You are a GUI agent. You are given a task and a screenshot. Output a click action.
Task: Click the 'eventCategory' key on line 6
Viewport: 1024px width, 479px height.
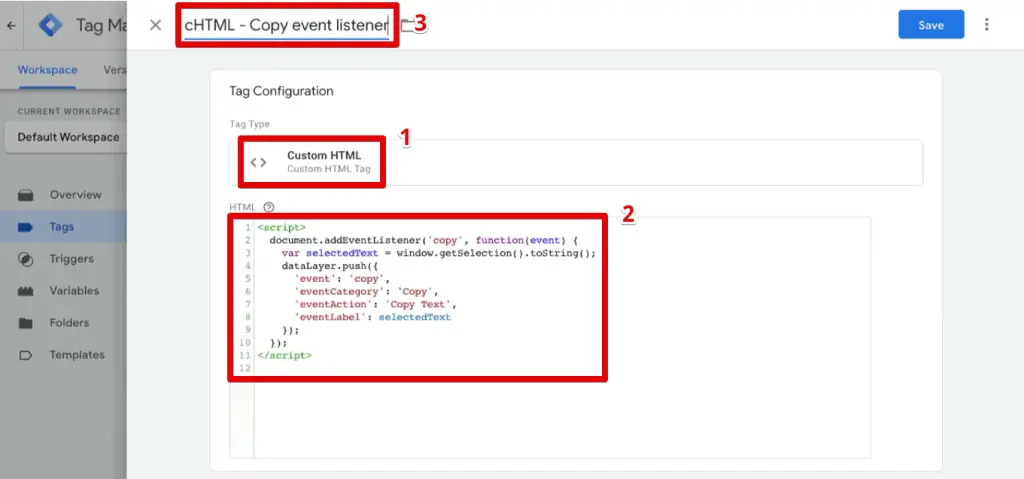pos(341,291)
